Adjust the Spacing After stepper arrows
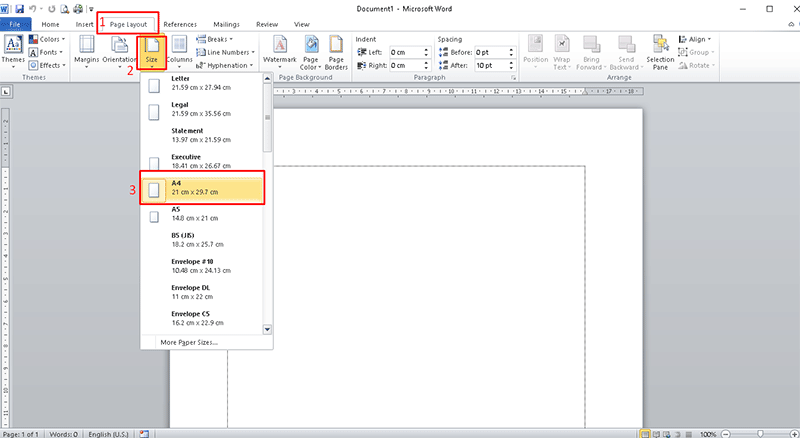Viewport: 800px width, 438px height. coord(511,65)
